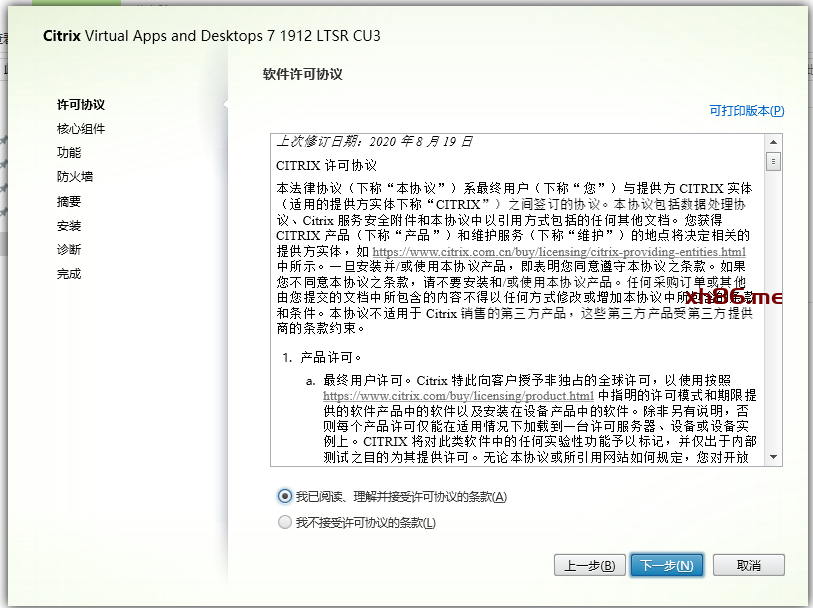
Task: Open the 可打印版本(P) printable version link
Action: click(x=747, y=110)
